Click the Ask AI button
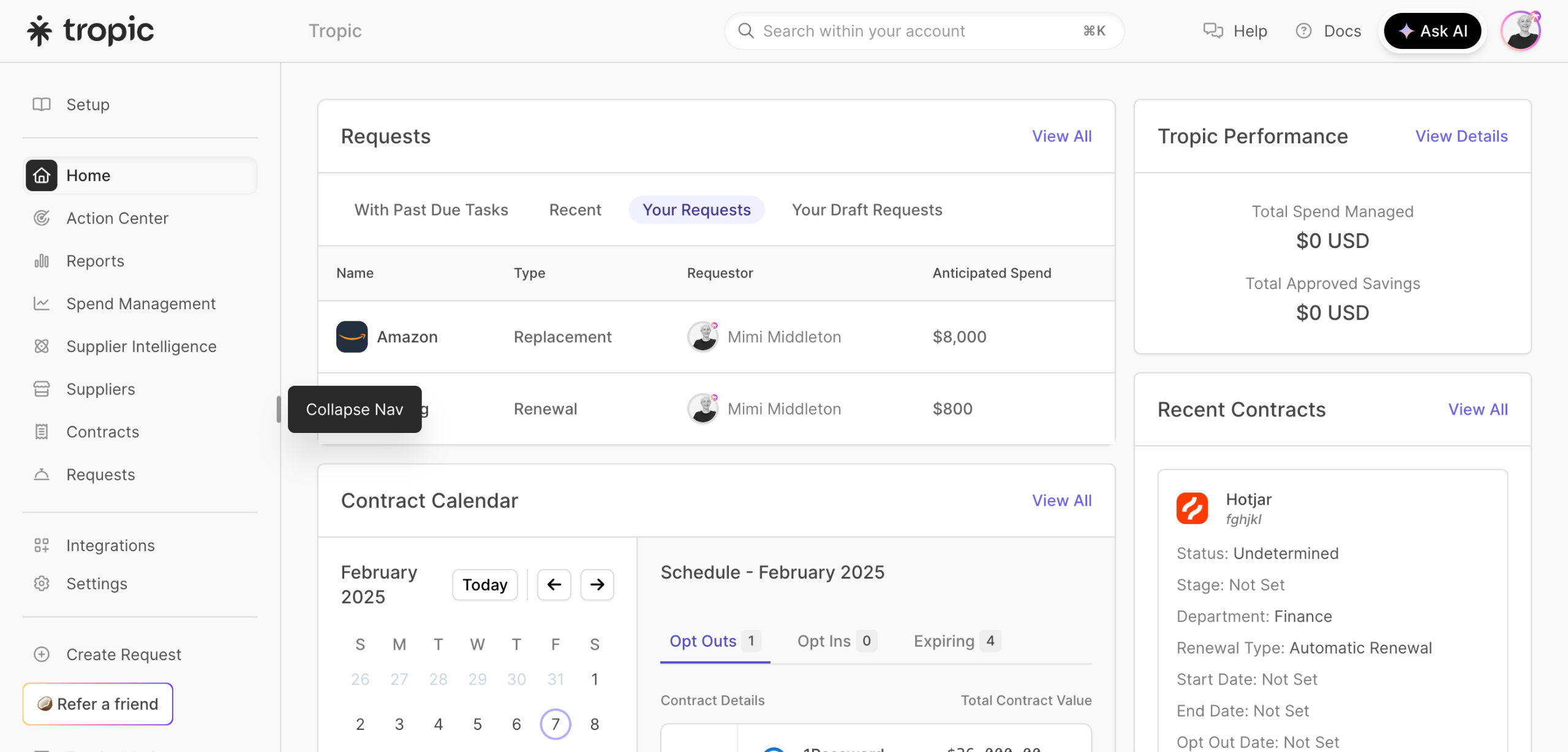The height and width of the screenshot is (752, 1568). 1432,31
